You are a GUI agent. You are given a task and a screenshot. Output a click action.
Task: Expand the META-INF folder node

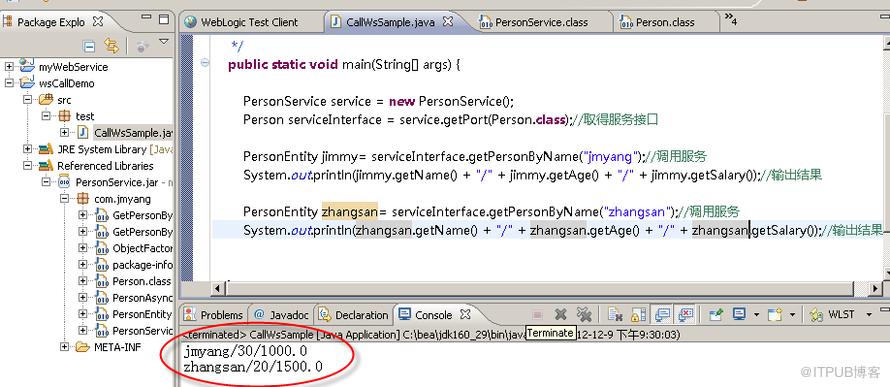point(64,346)
